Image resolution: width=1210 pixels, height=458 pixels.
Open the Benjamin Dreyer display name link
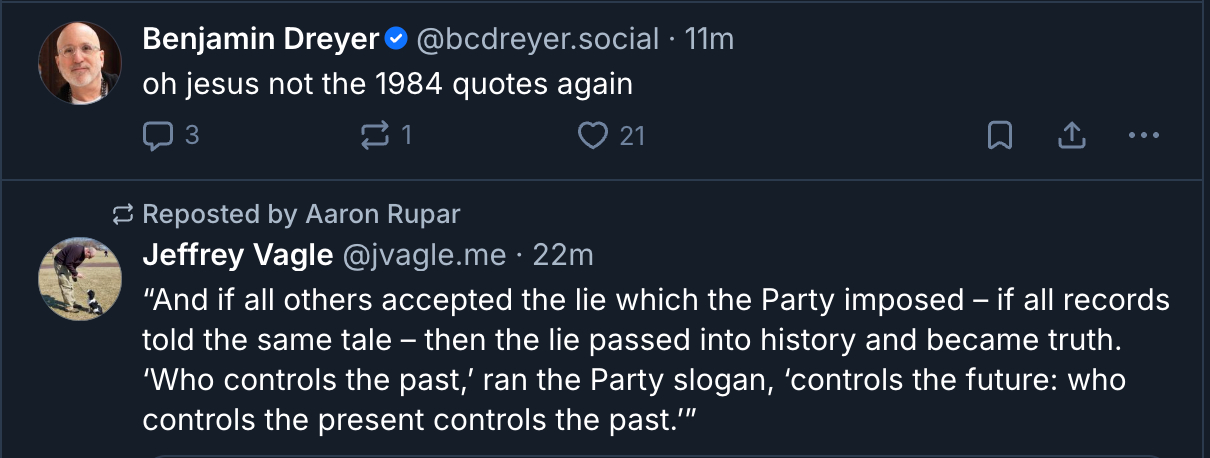point(261,40)
